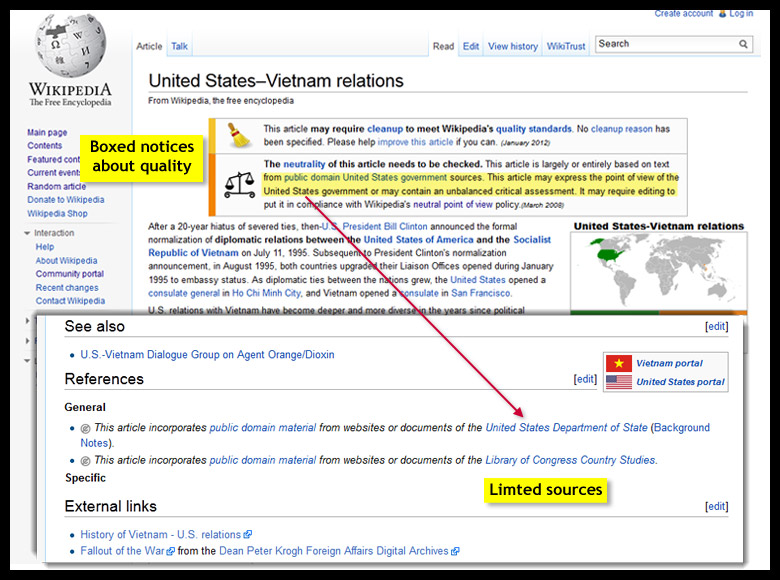
Task: Click the neutrality balance scales icon
Action: pos(237,184)
